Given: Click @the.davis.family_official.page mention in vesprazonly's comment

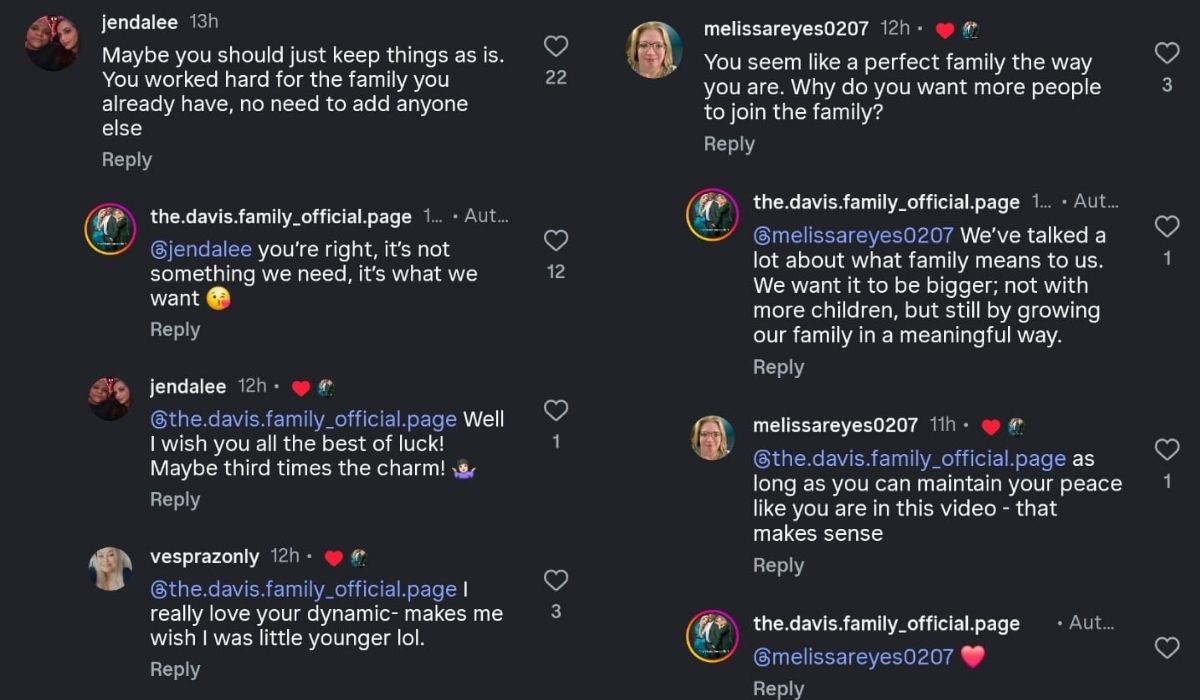Looking at the screenshot, I should (303, 589).
